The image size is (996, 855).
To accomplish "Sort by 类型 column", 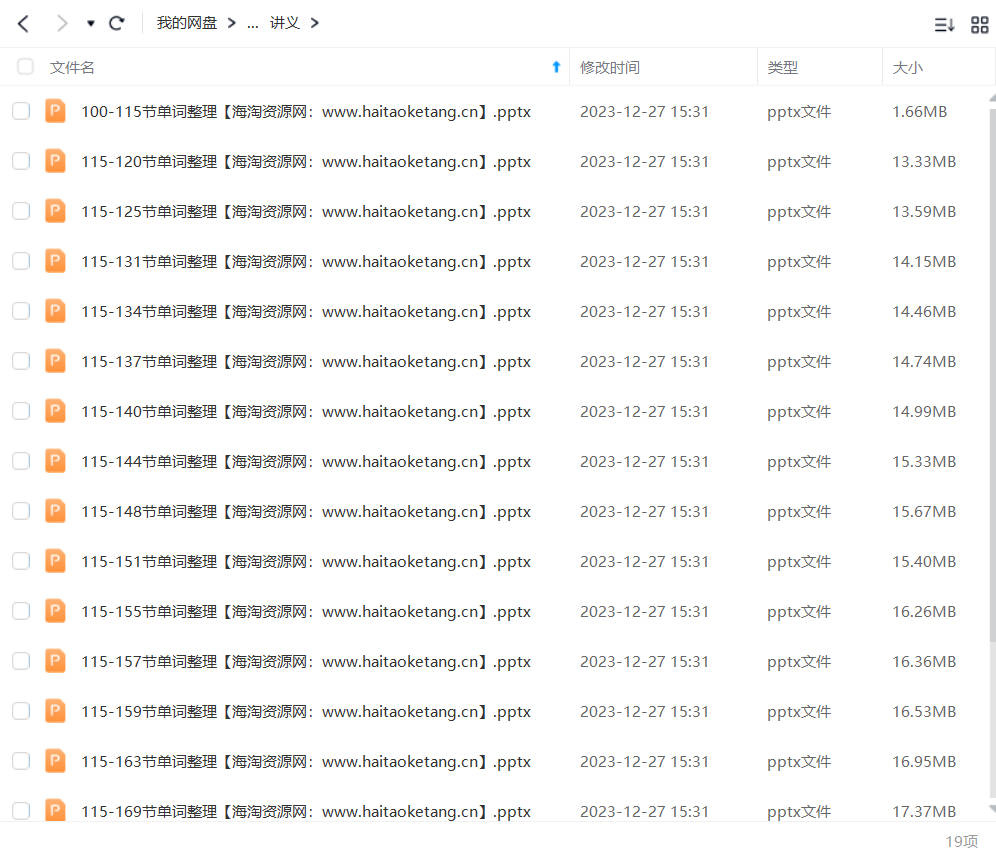I will (783, 67).
